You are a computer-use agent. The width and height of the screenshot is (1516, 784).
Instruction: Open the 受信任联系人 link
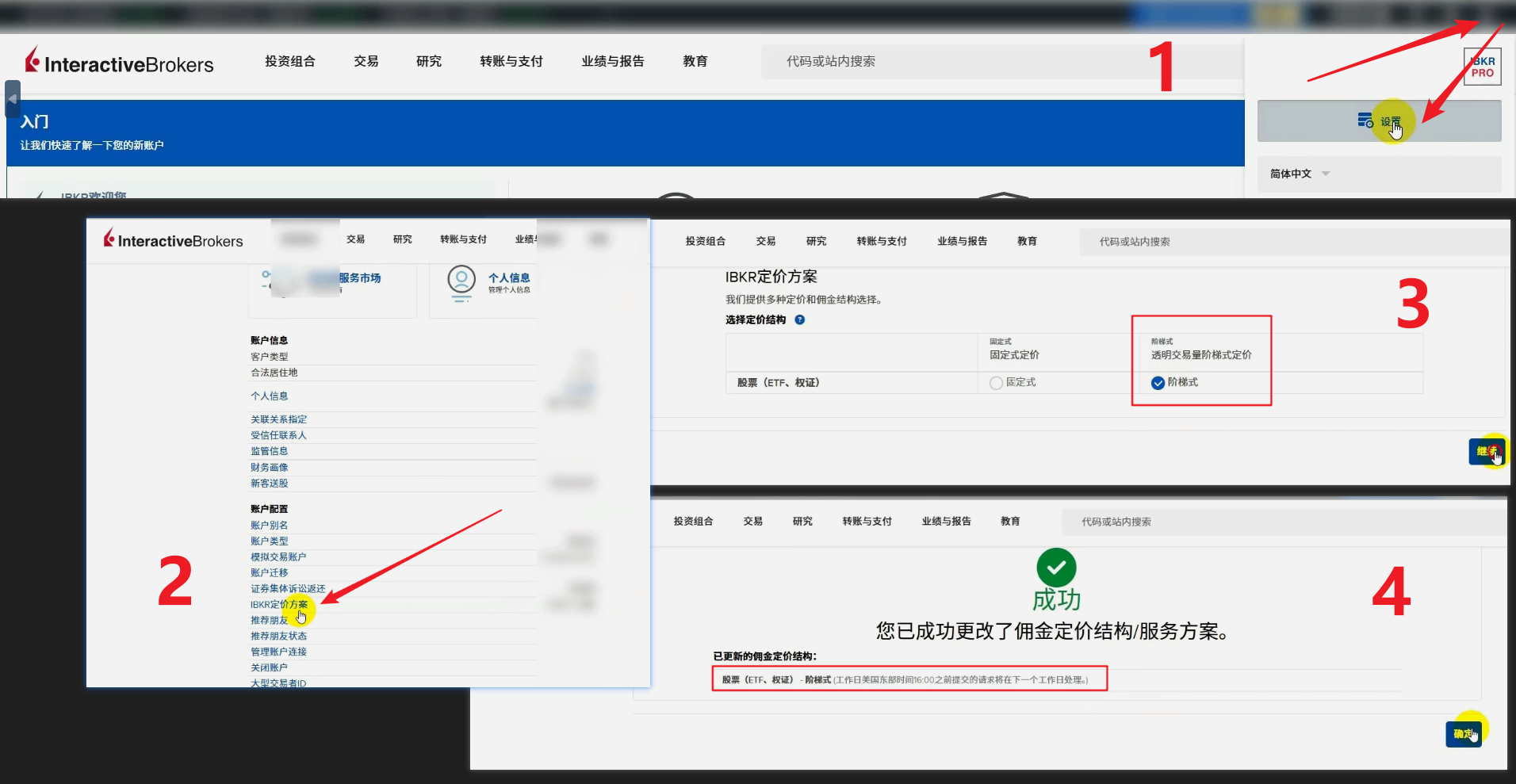278,435
